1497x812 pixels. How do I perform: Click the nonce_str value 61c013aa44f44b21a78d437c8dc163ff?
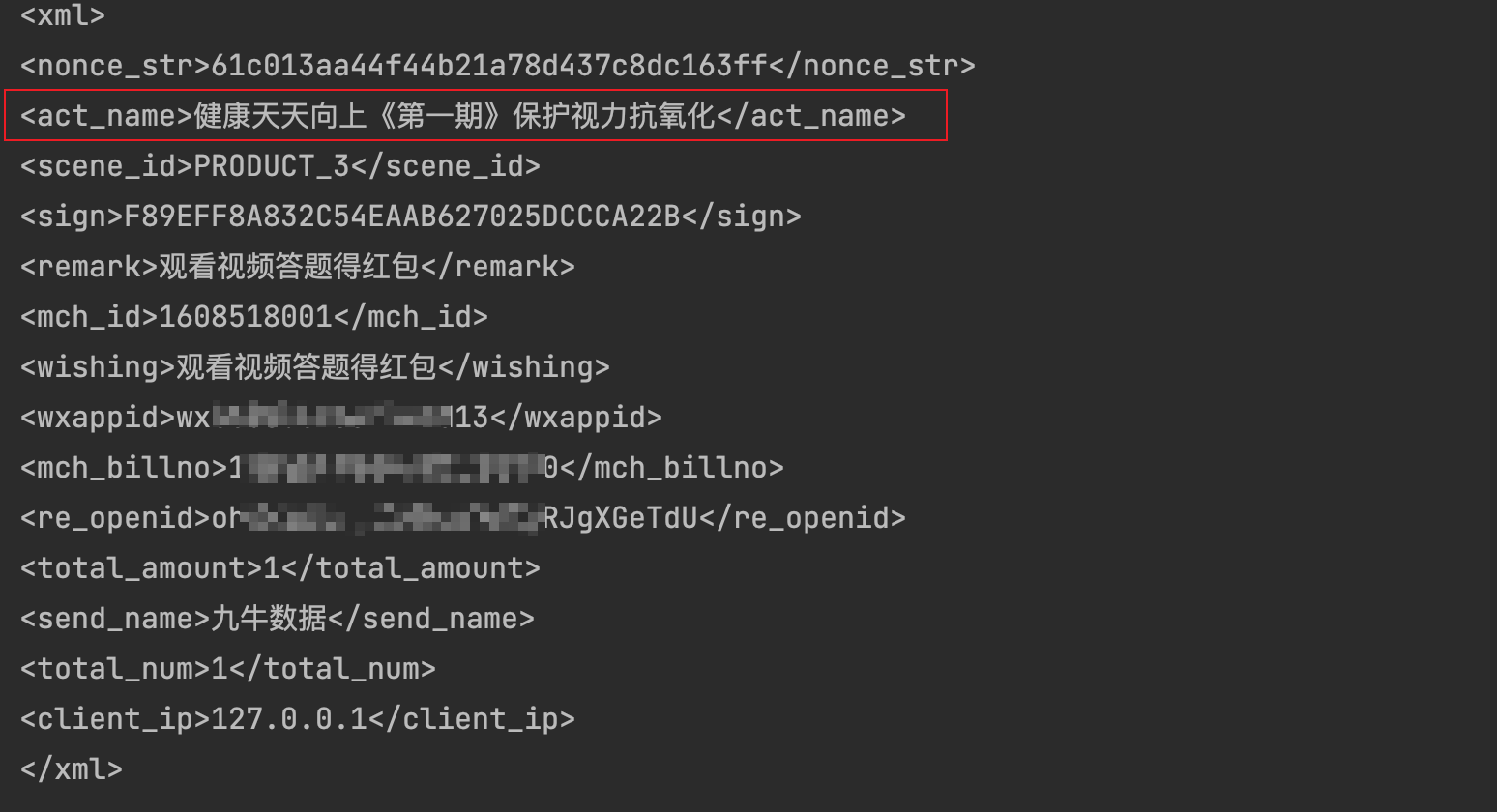(x=489, y=65)
